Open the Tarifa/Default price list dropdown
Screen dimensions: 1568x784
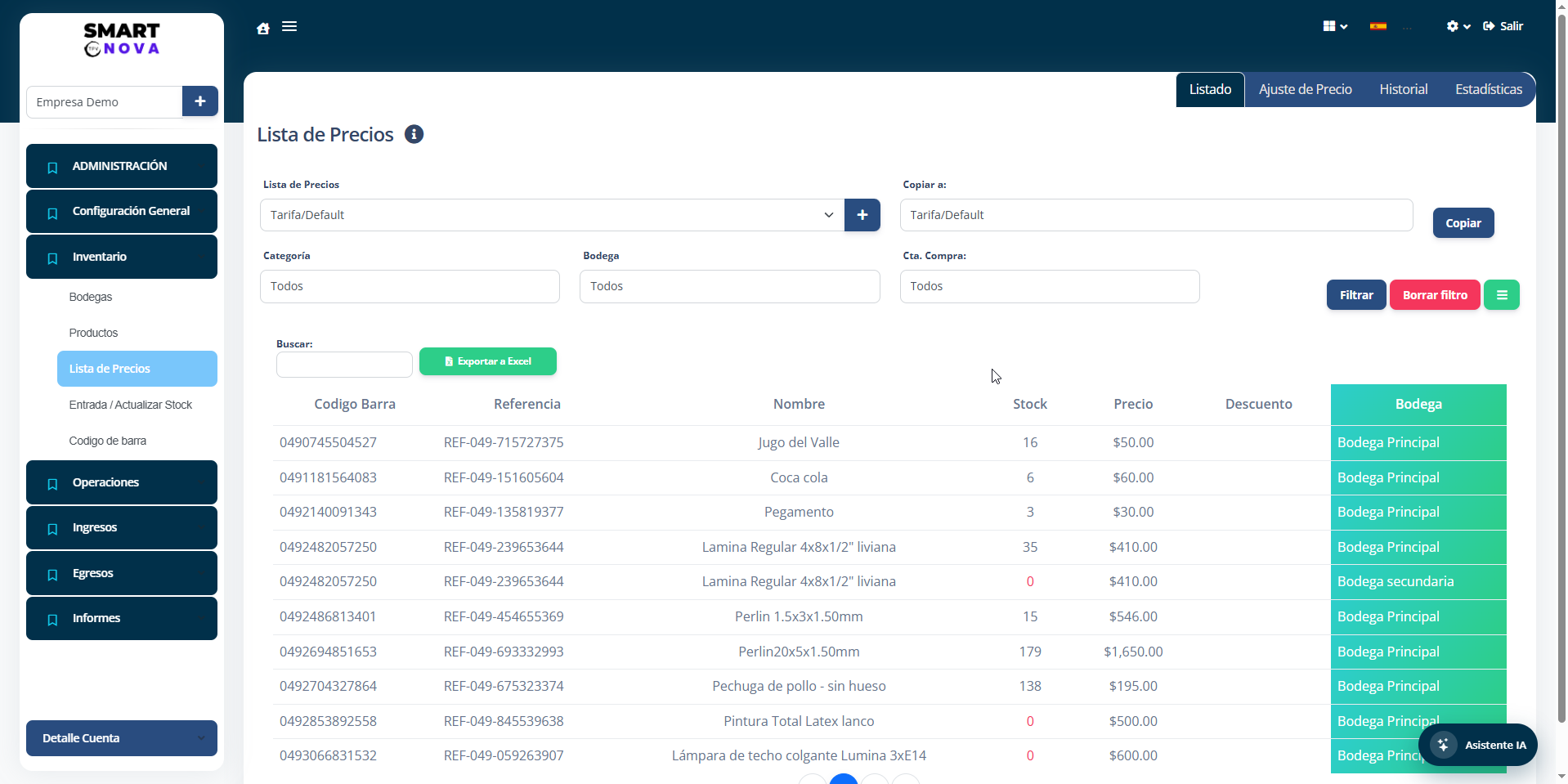552,215
